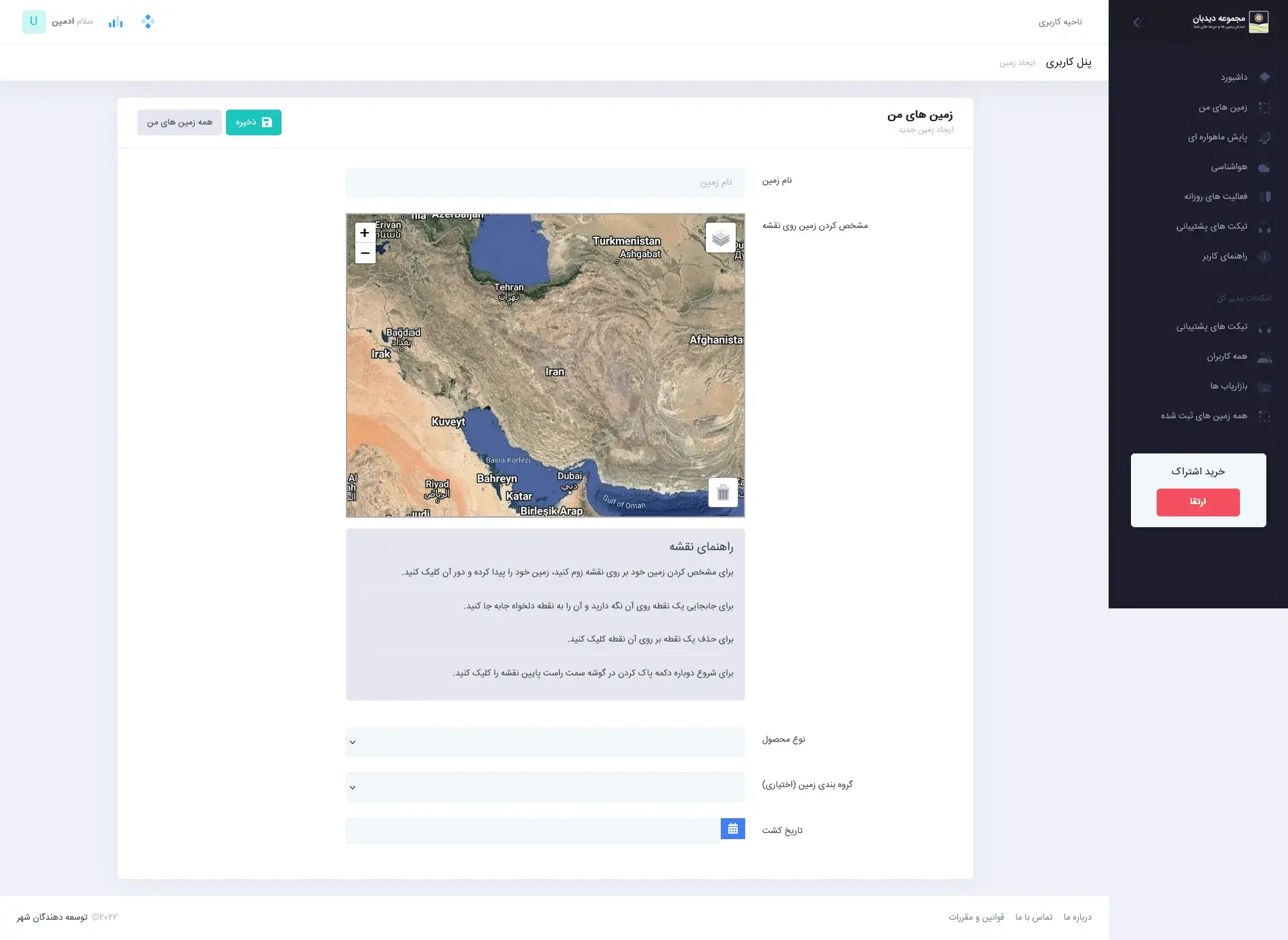Open the calendar date picker icon
This screenshot has width=1288, height=940.
click(732, 829)
